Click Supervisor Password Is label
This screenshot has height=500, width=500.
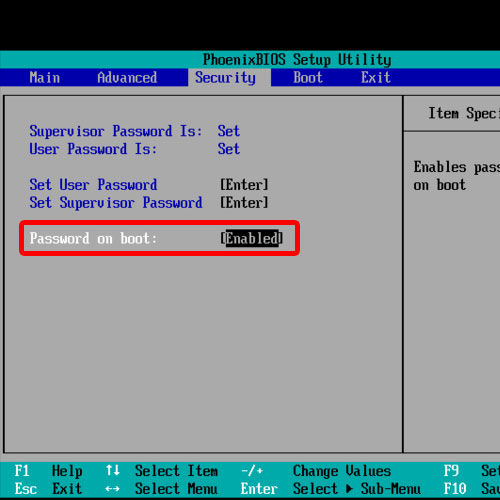116,131
